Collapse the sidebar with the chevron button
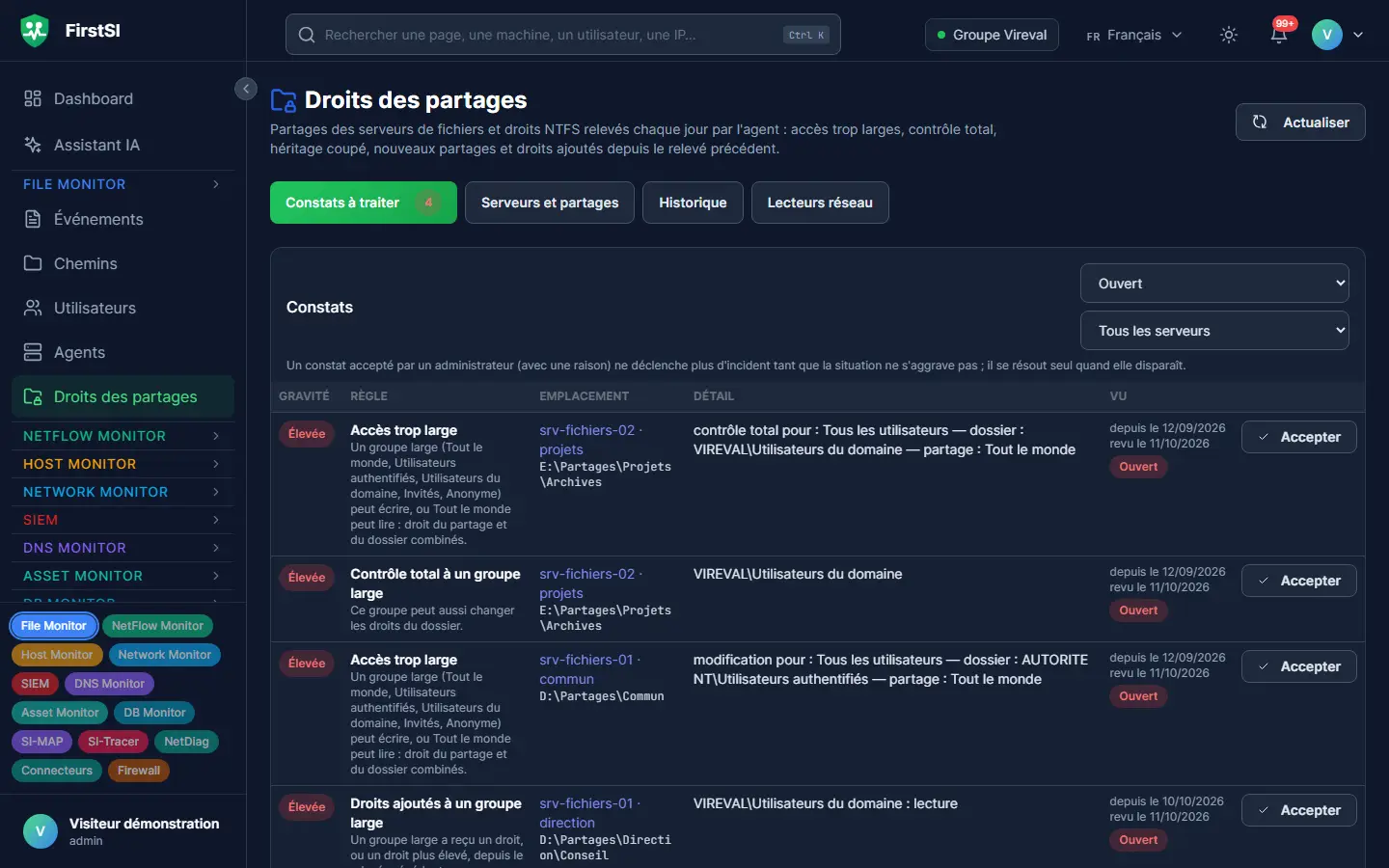1389x868 pixels. click(246, 89)
